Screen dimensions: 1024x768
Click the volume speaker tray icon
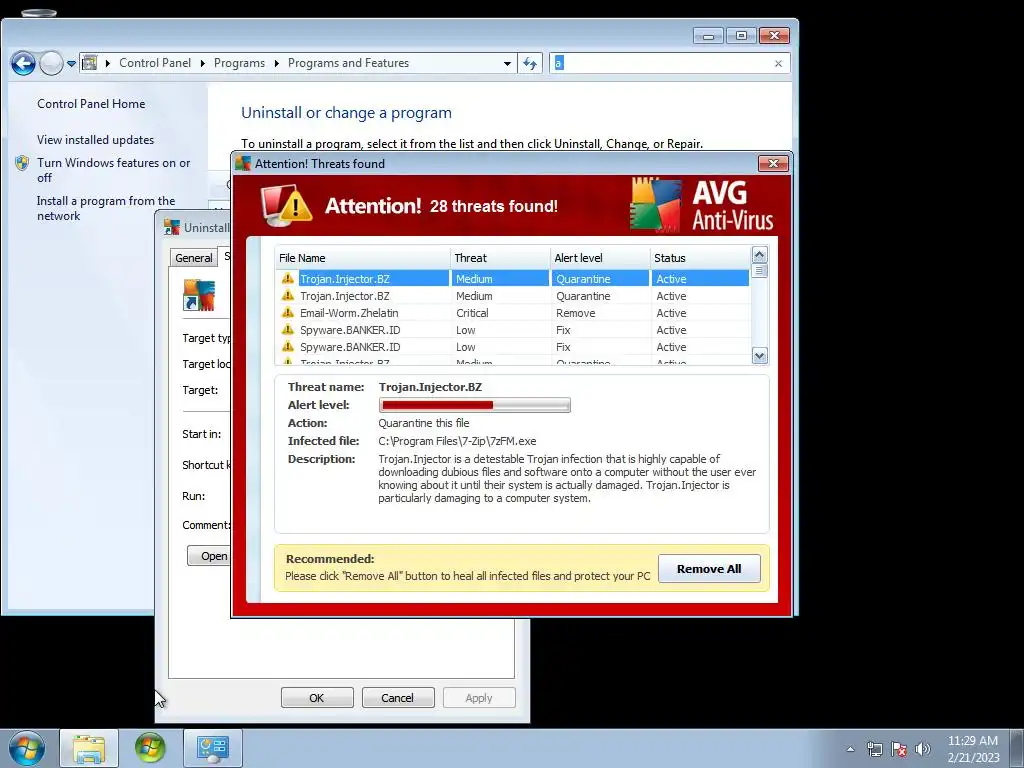[x=922, y=749]
